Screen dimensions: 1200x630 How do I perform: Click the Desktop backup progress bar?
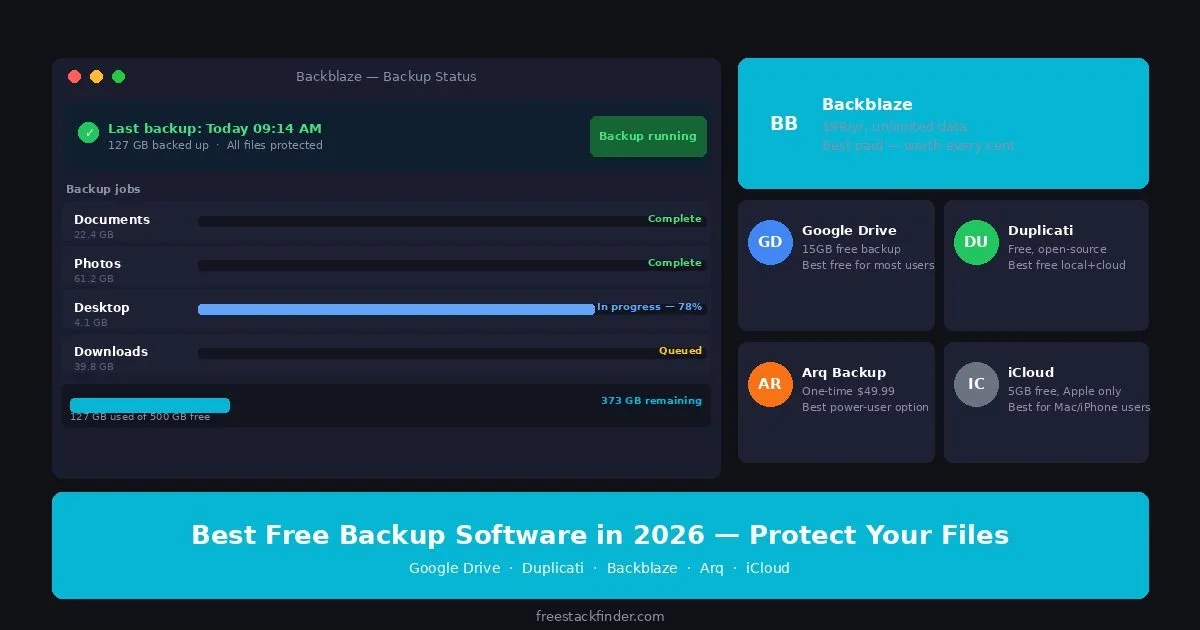coord(452,309)
